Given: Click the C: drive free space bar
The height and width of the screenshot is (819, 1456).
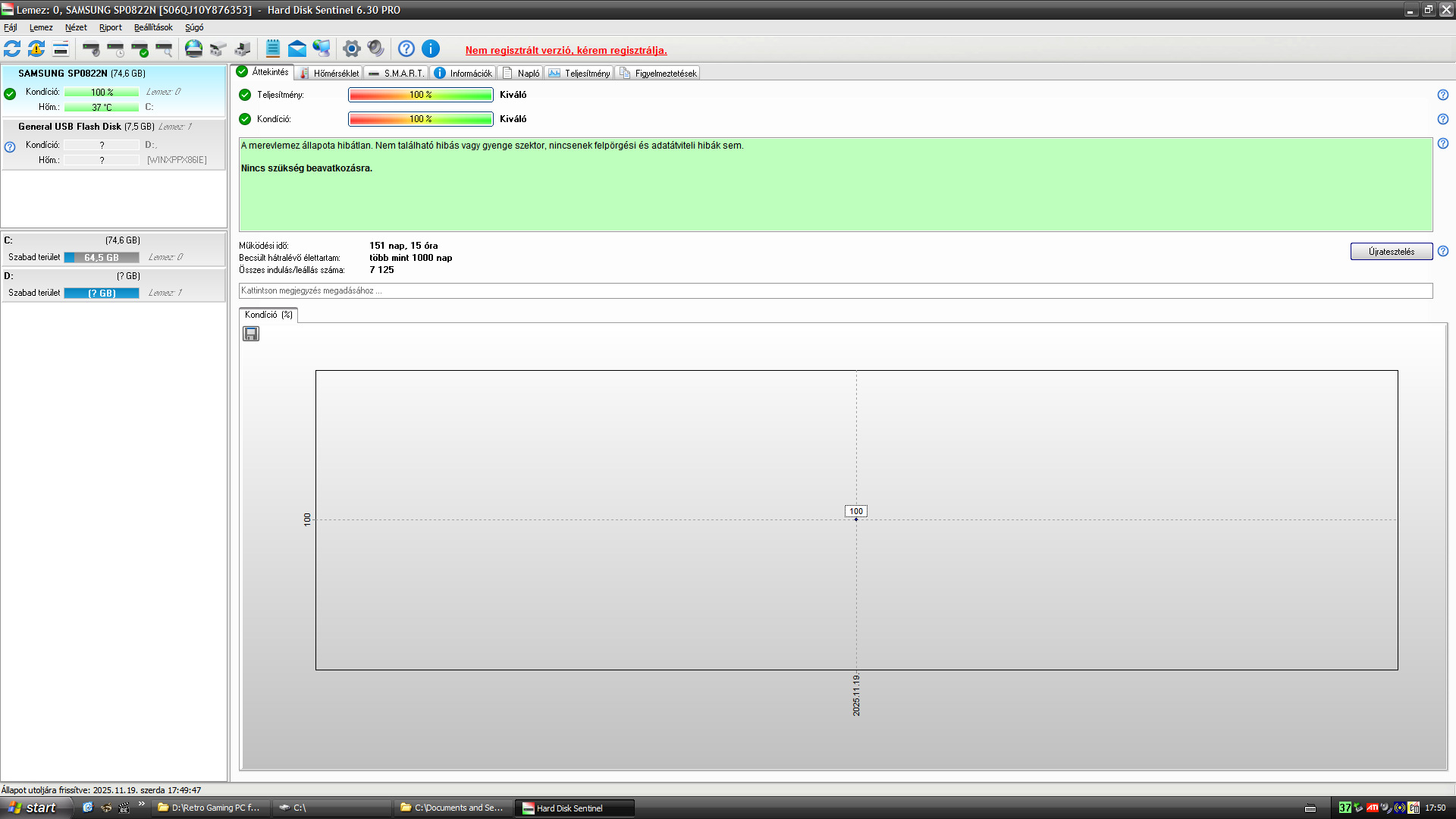Looking at the screenshot, I should 102,257.
